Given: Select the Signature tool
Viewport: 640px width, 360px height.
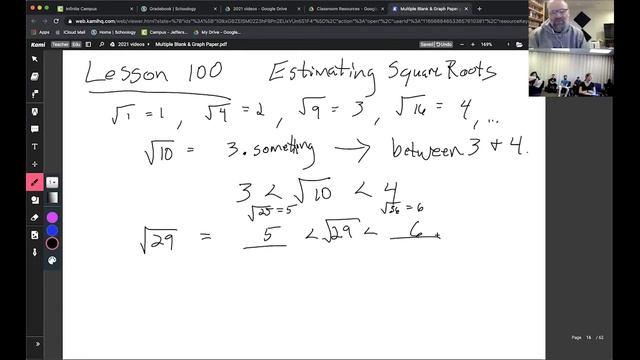Looking at the screenshot, I should point(35,252).
